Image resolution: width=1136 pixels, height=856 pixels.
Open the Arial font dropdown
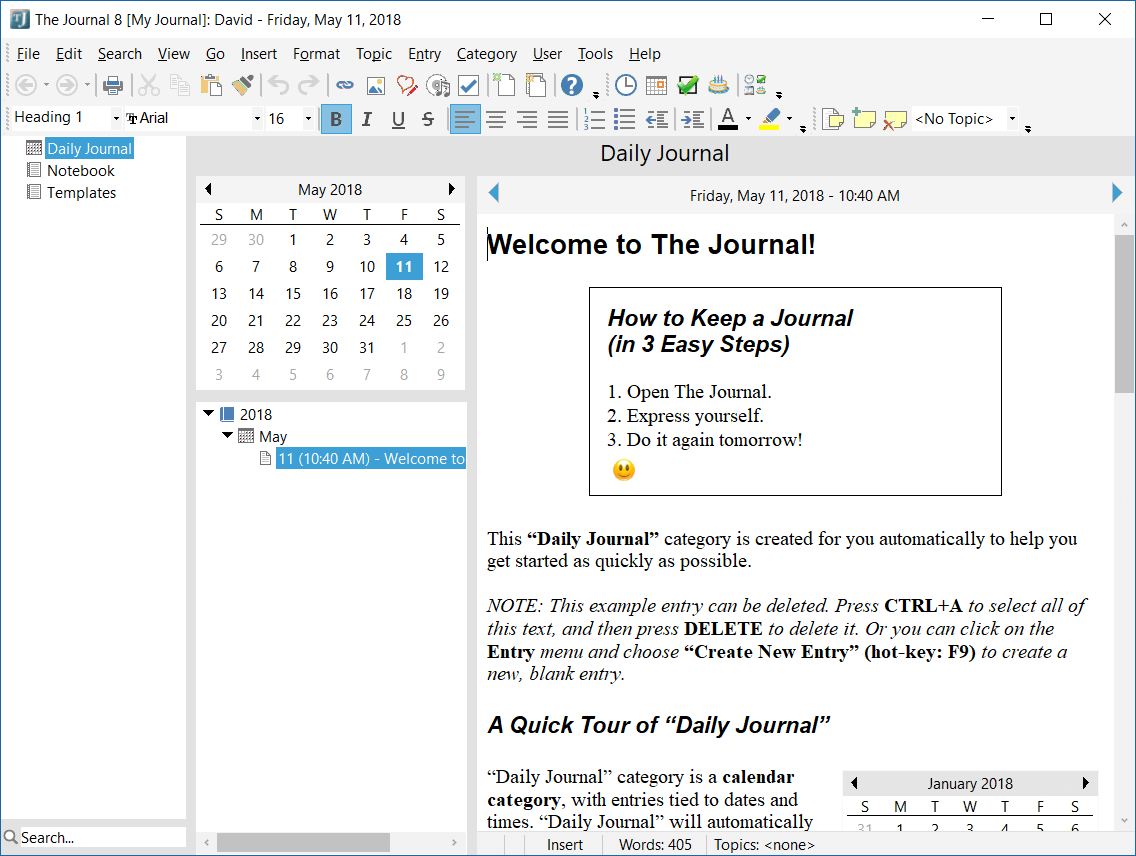point(256,118)
